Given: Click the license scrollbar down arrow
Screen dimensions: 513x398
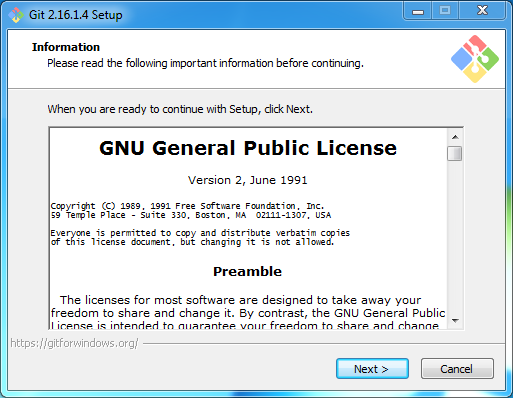Looking at the screenshot, I should coord(455,321).
